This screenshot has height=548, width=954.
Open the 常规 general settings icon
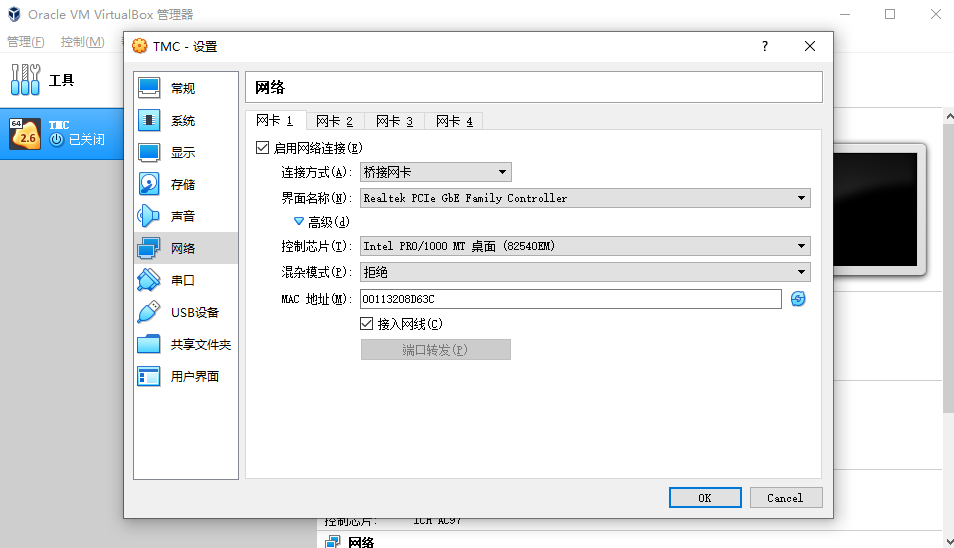[149, 88]
